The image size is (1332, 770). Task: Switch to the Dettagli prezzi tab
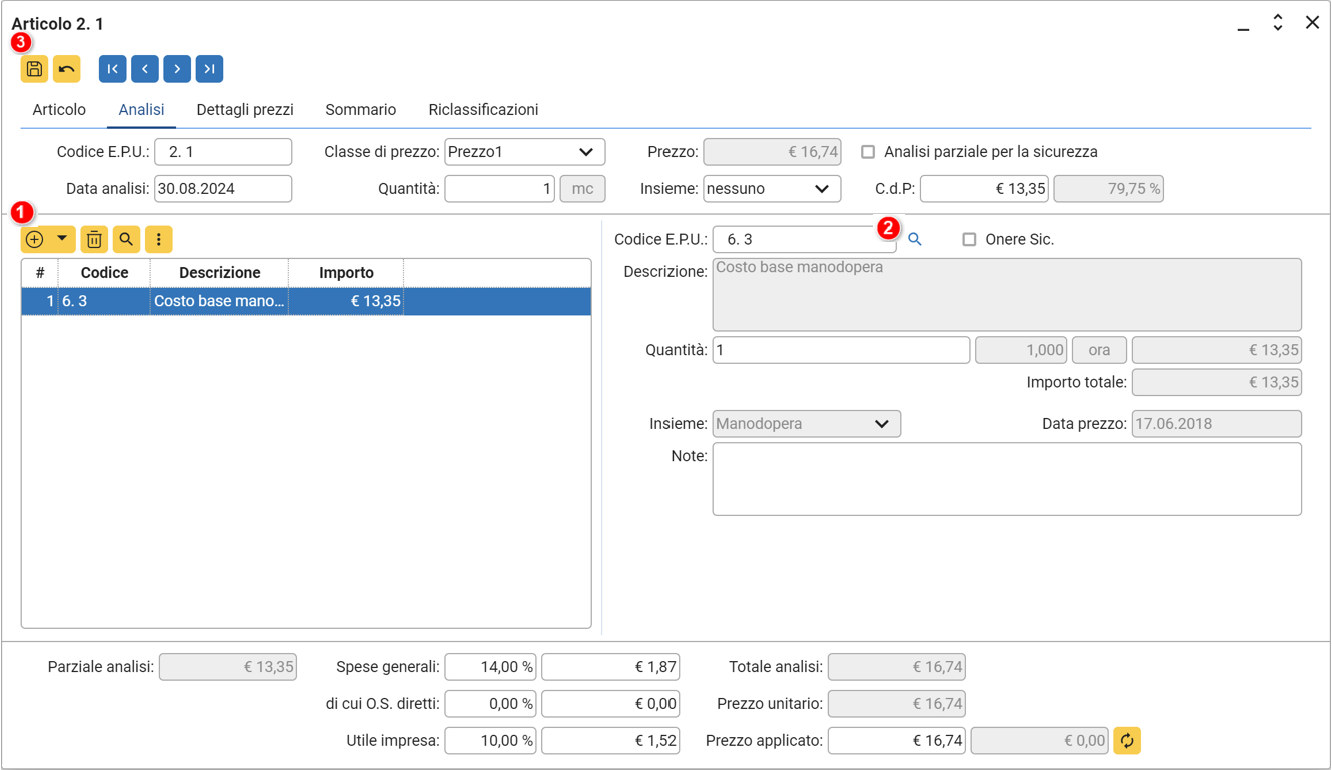(x=245, y=110)
